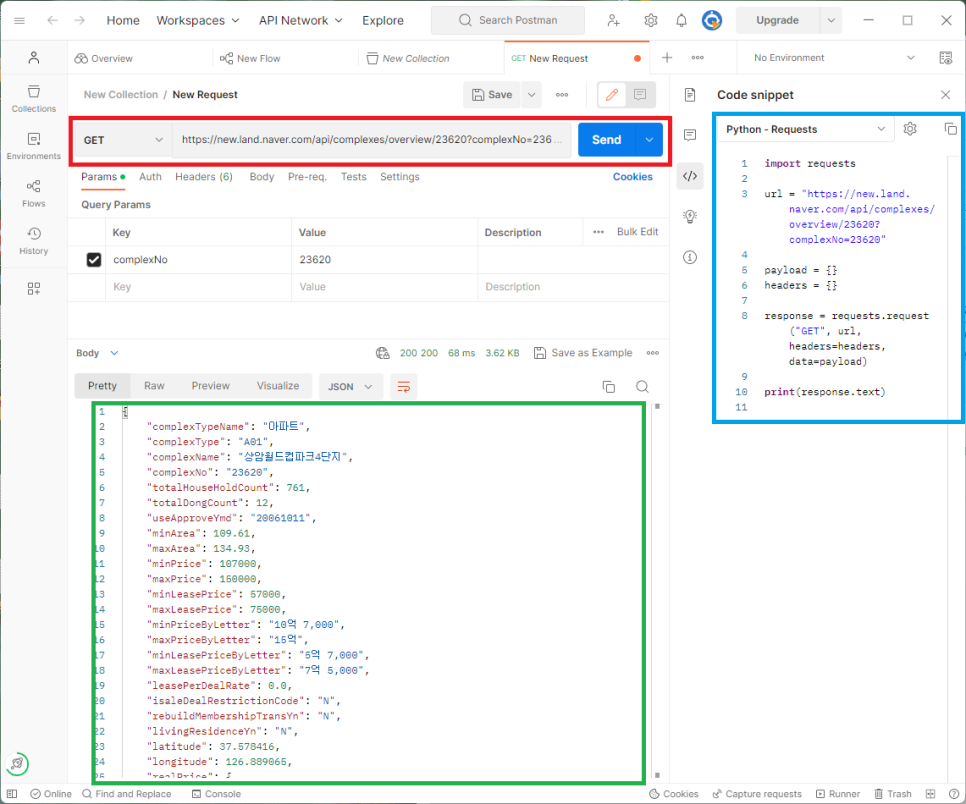Open the lightbulb related requests icon
This screenshot has height=804, width=966.
(x=690, y=216)
